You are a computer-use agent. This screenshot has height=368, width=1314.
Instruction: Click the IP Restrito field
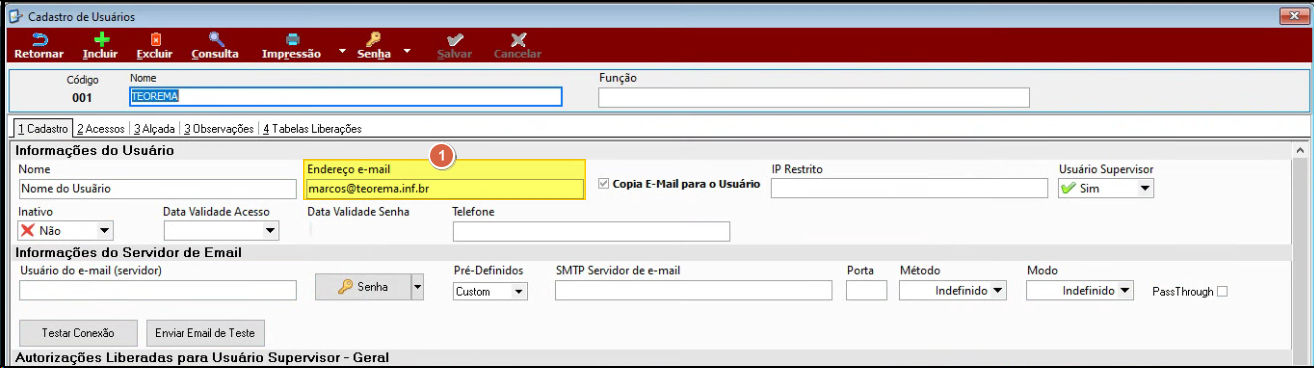tap(910, 188)
